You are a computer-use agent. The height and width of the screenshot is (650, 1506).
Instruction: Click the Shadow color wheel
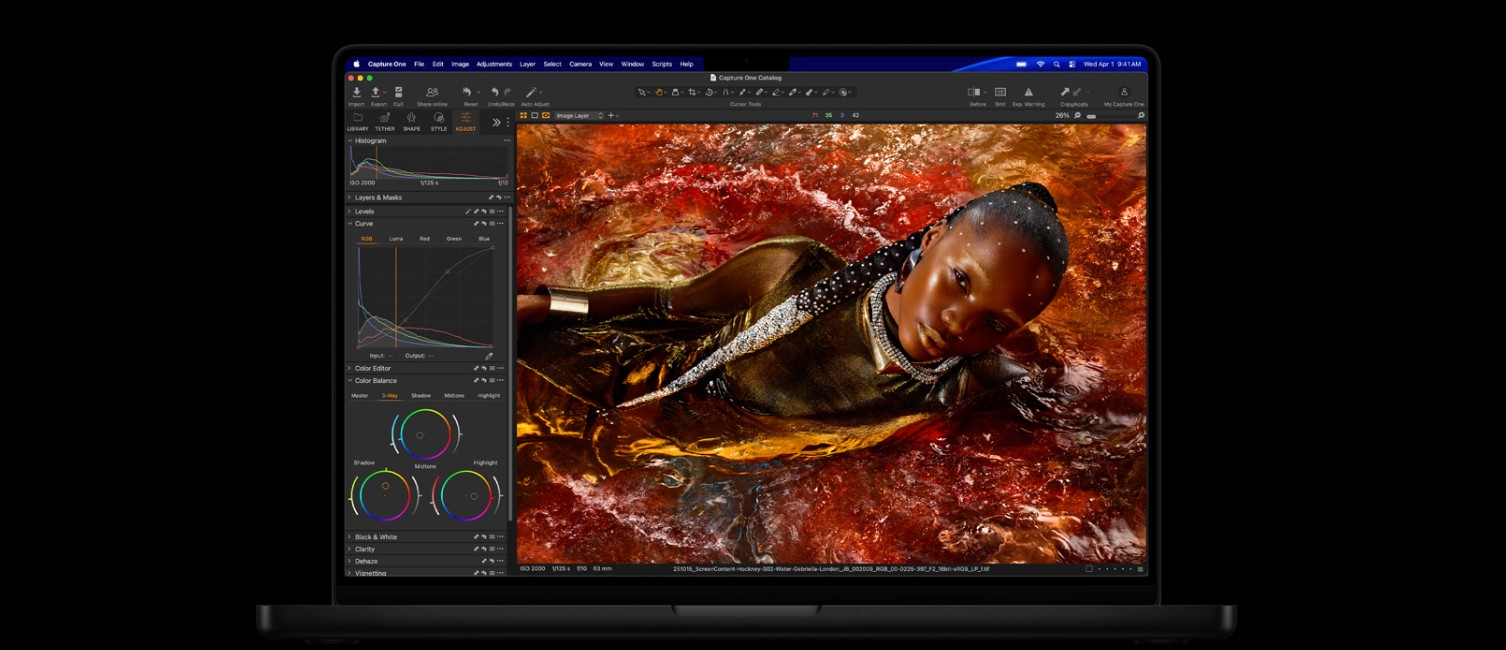point(384,496)
